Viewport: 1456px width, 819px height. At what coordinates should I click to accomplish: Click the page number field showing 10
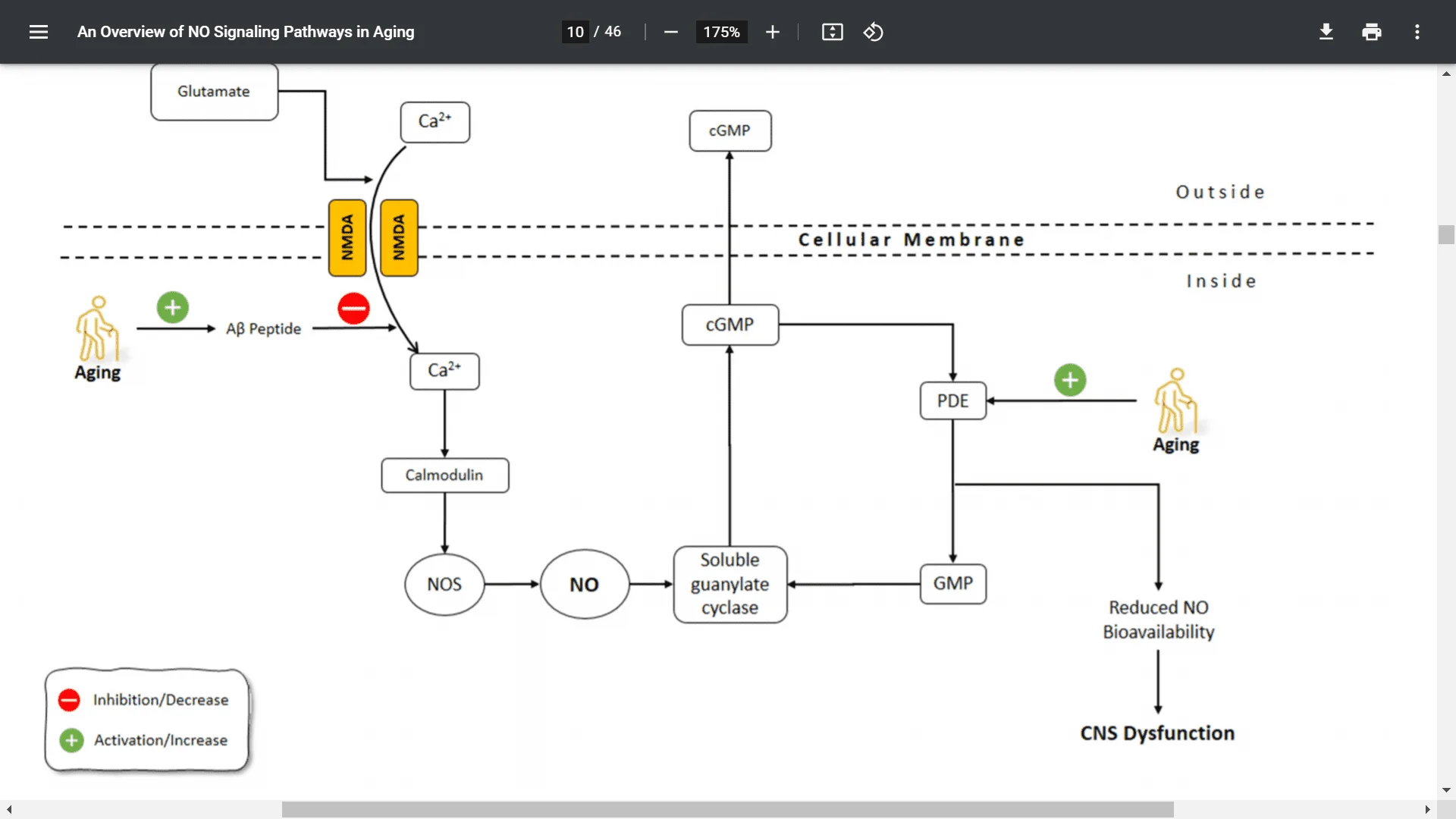575,32
